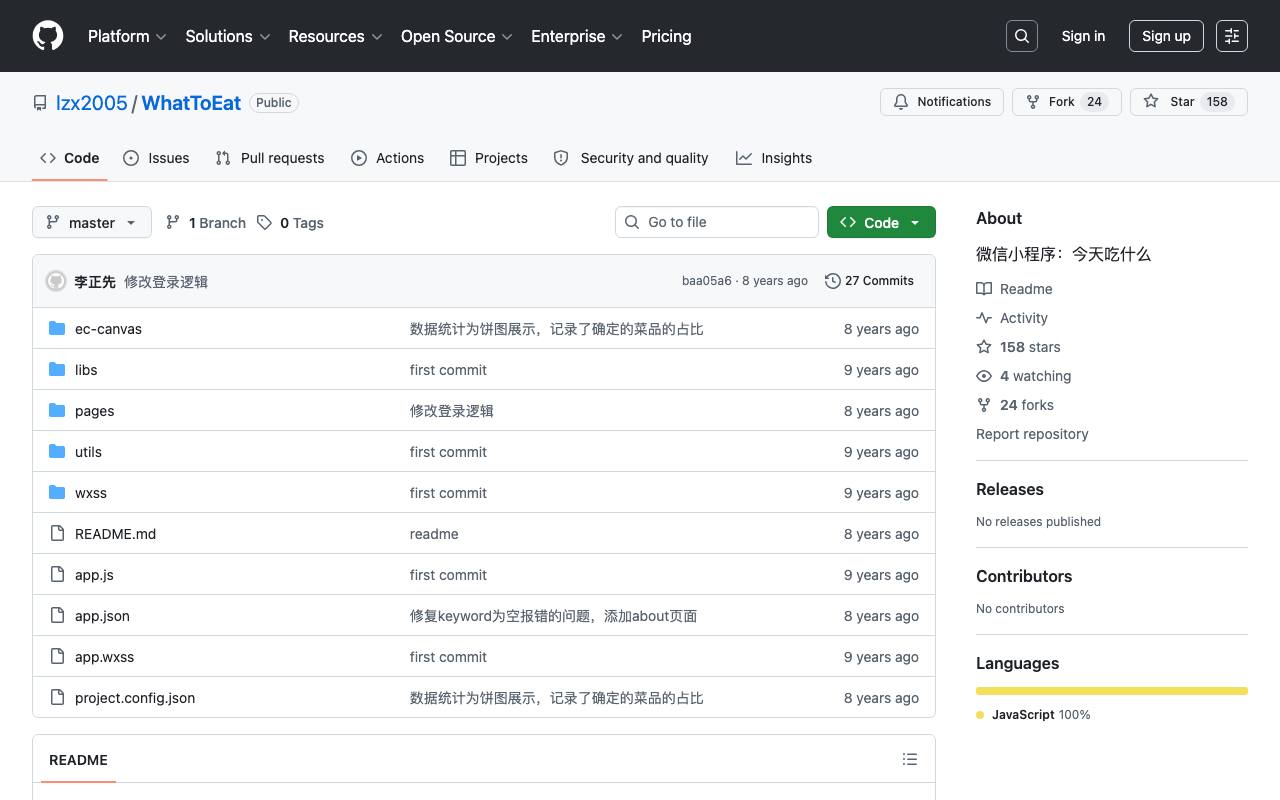Open the search magnifier button

pos(1022,36)
